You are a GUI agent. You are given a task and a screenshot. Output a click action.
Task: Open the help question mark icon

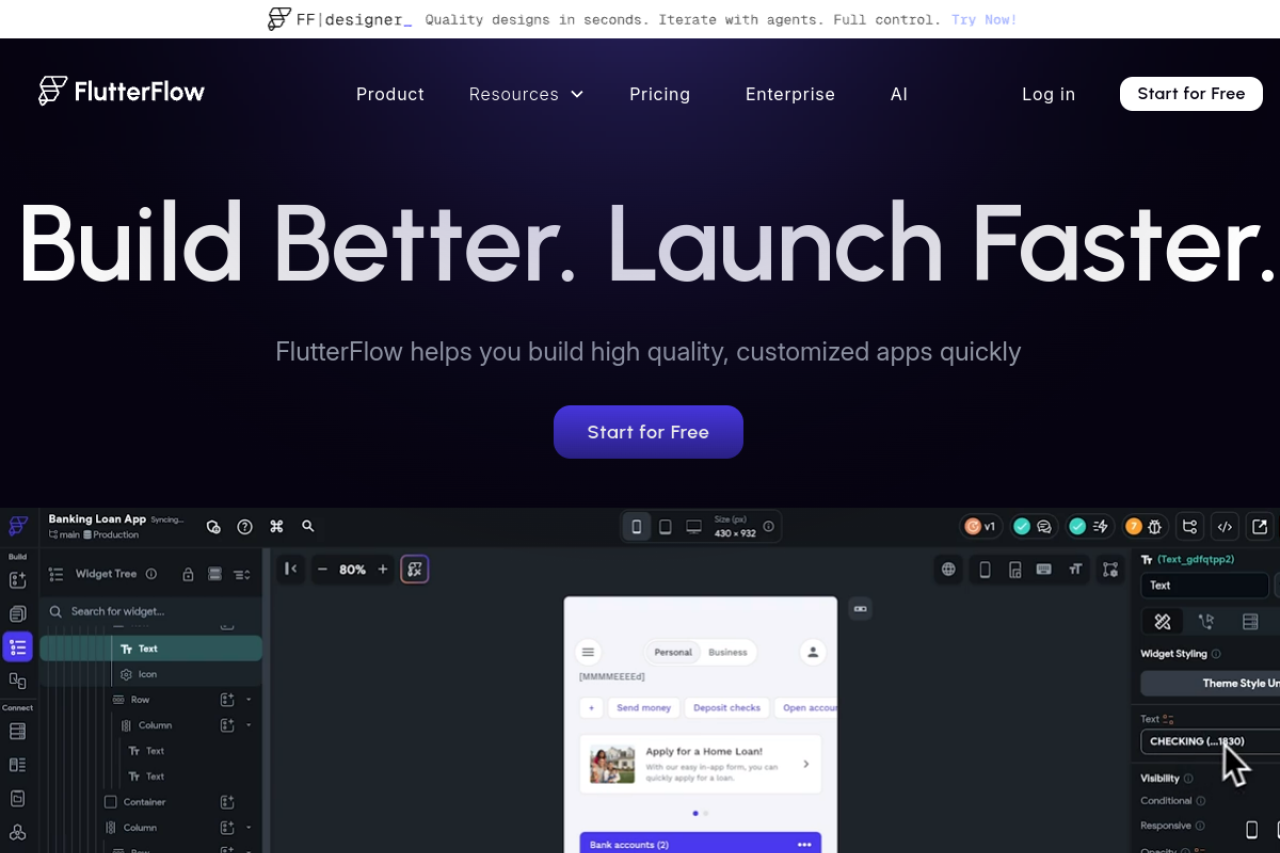coord(245,526)
